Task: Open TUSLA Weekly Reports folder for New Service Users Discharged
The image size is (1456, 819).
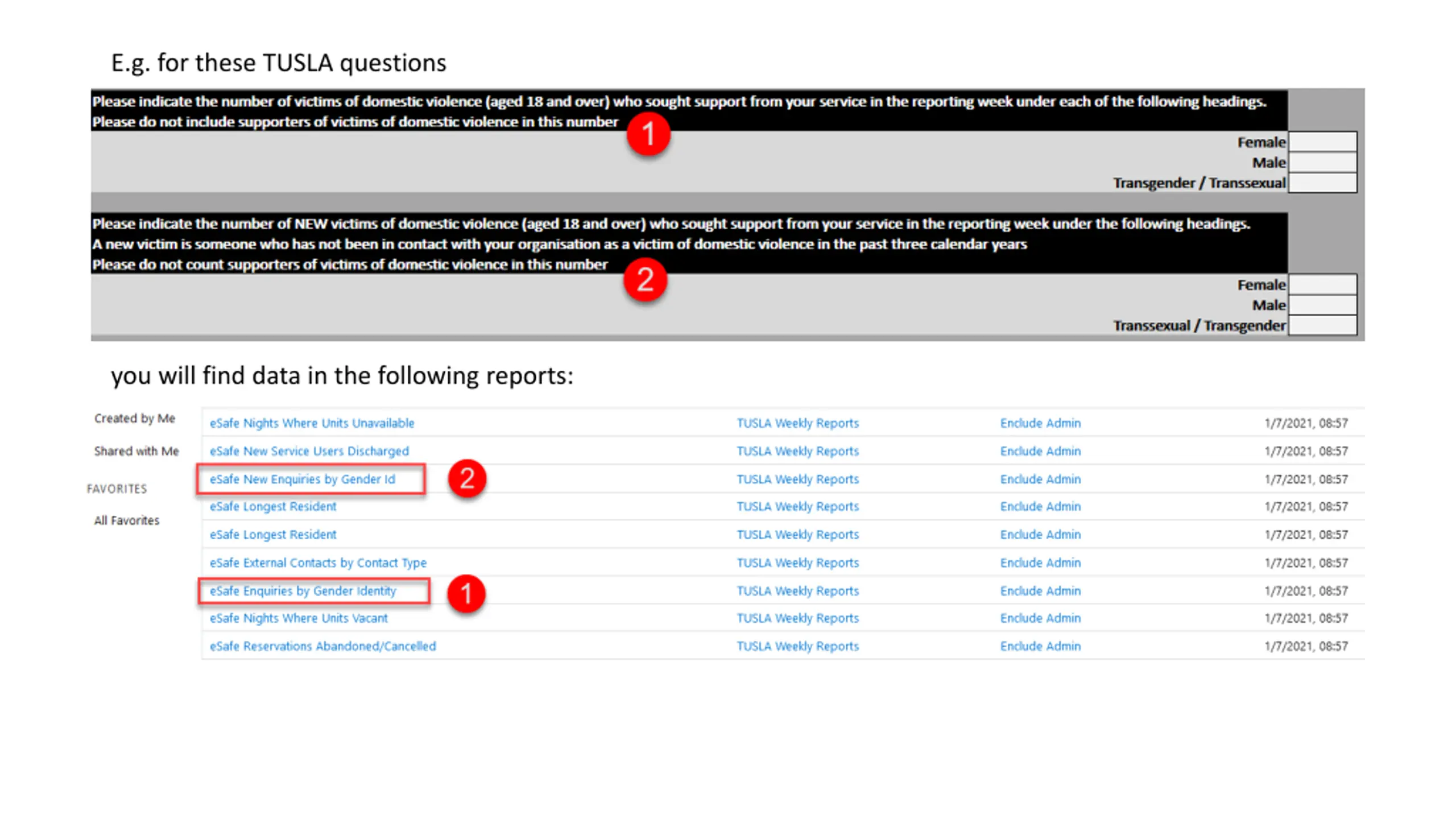Action: pos(797,451)
